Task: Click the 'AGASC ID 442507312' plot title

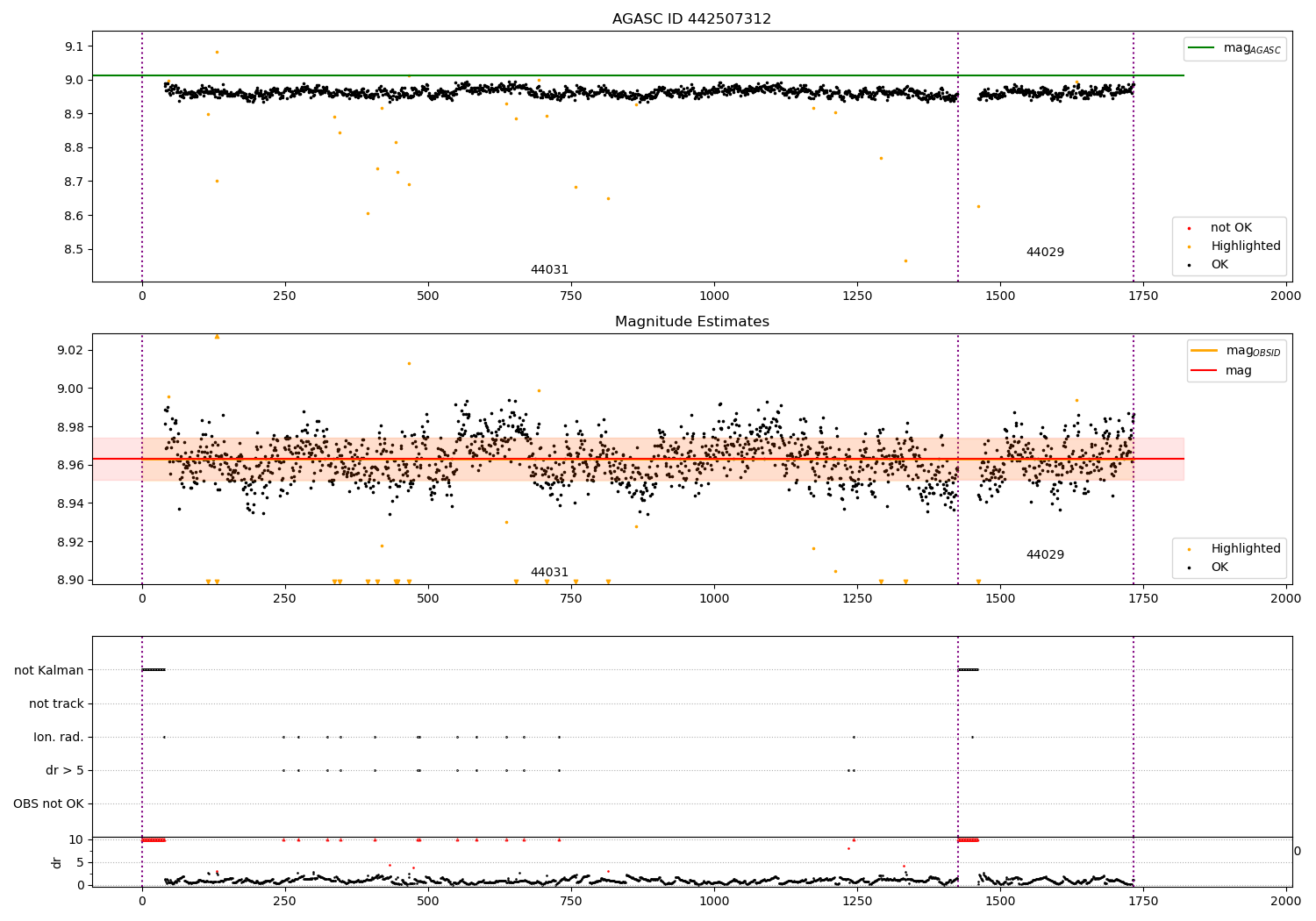Action: [691, 19]
